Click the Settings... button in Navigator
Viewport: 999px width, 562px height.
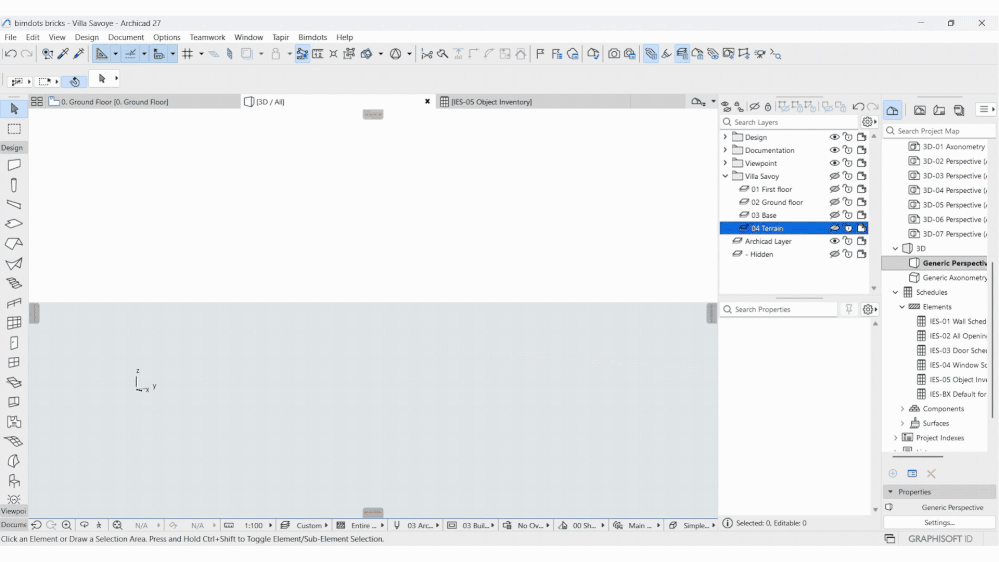(939, 522)
